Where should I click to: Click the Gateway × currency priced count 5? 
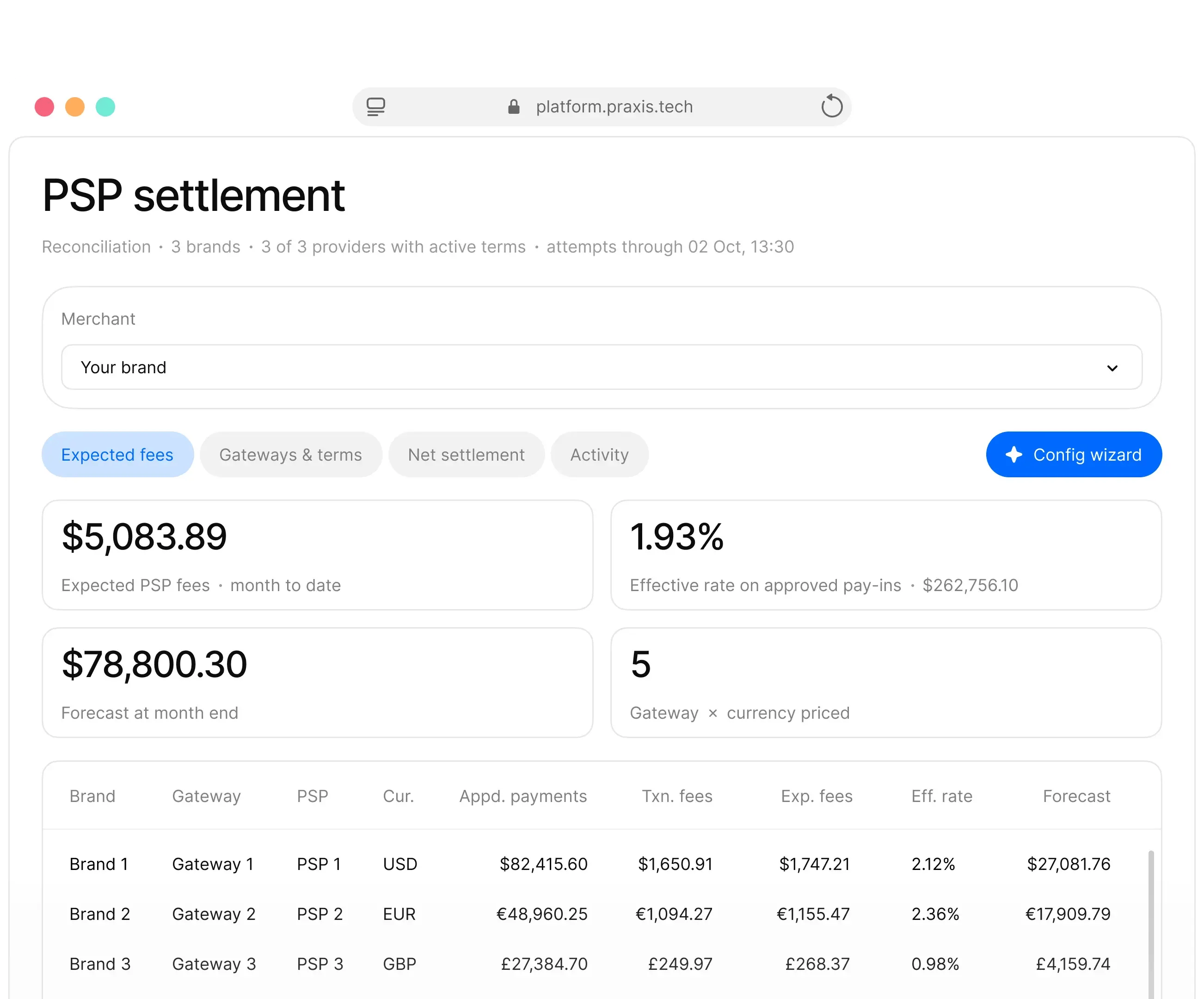click(x=640, y=664)
